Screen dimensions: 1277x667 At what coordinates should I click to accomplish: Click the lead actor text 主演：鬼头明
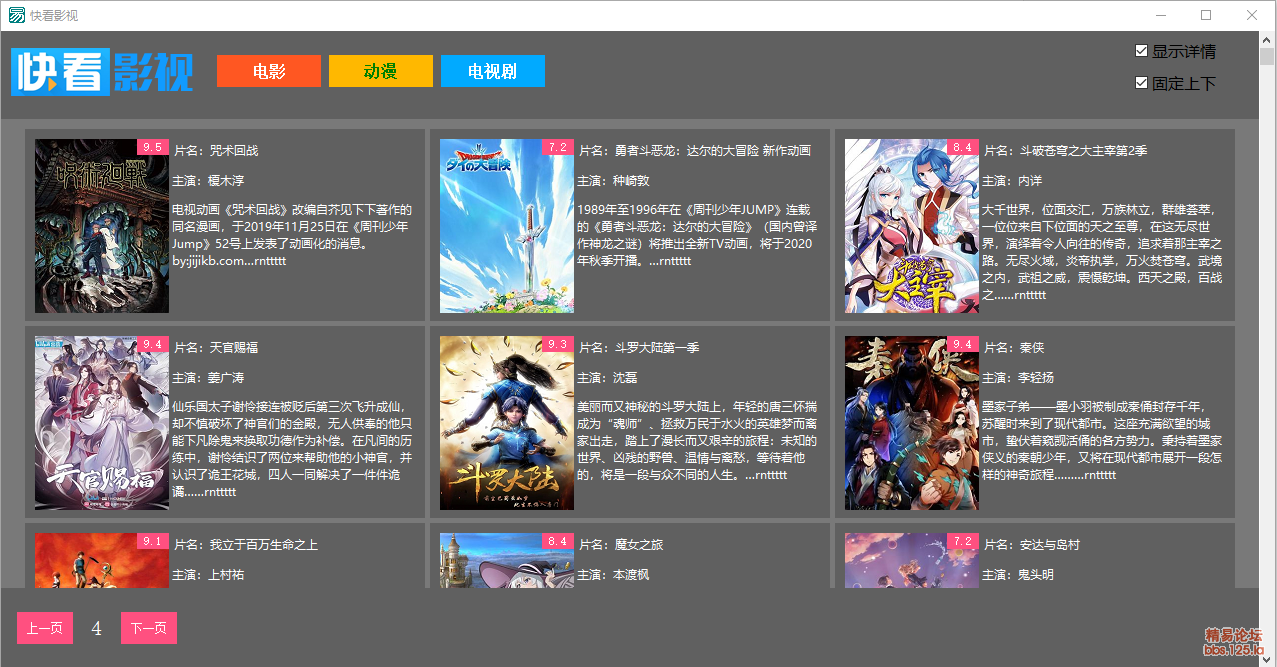(x=1018, y=575)
